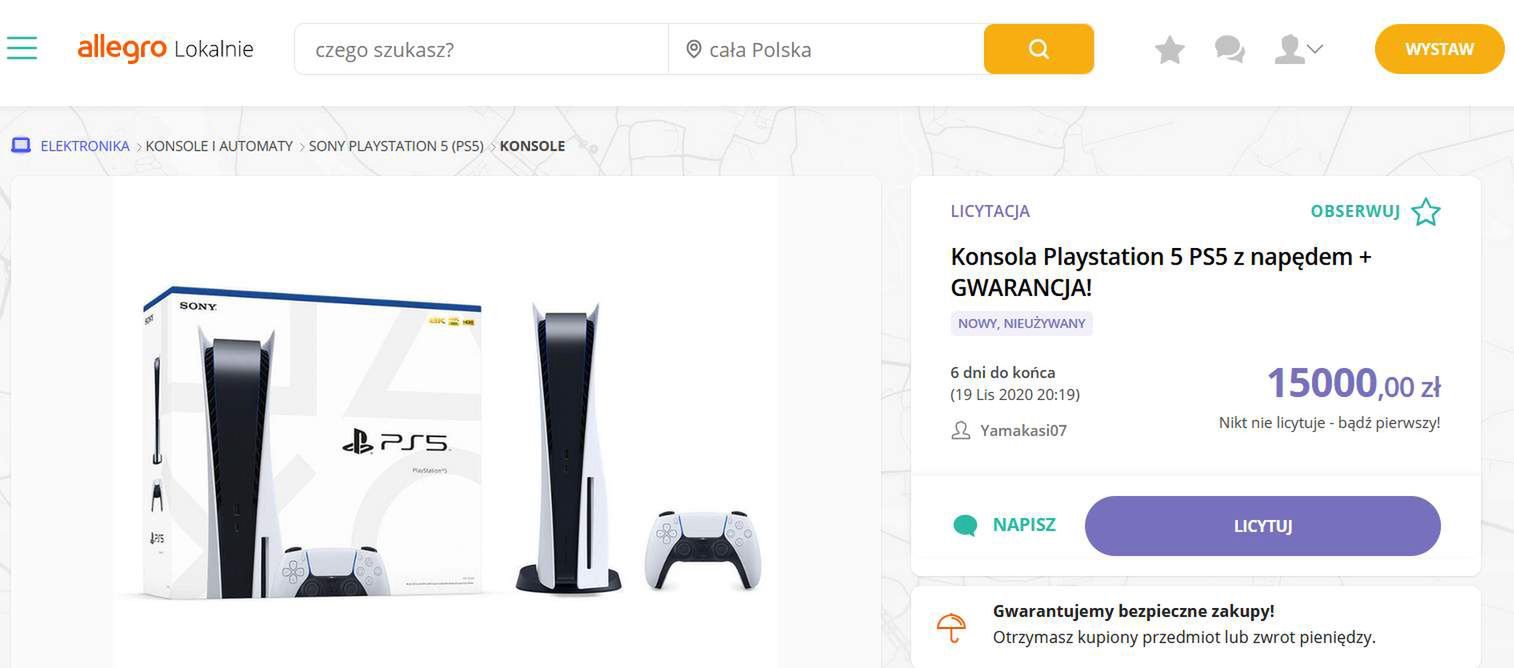
Task: Click the WYSTAW button
Action: point(1439,49)
